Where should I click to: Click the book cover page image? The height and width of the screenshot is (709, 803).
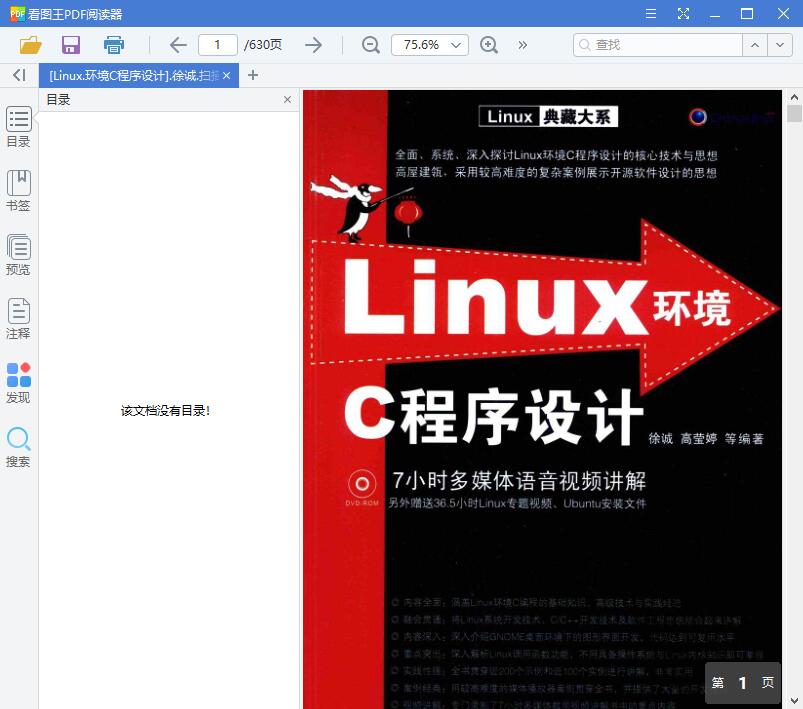pos(542,400)
